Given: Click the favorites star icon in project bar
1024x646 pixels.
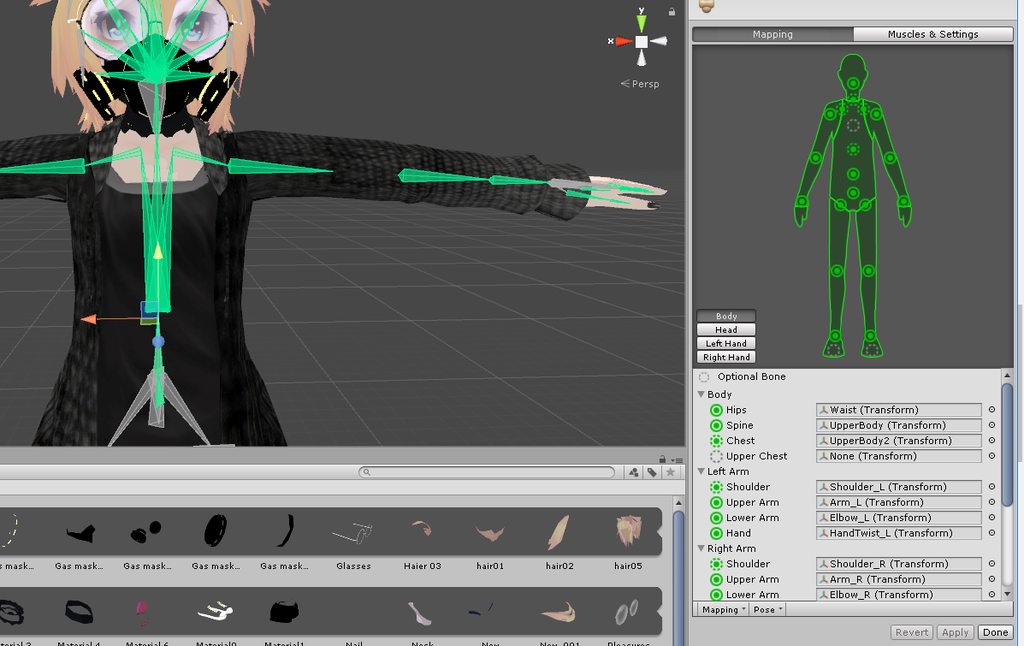Looking at the screenshot, I should [671, 472].
